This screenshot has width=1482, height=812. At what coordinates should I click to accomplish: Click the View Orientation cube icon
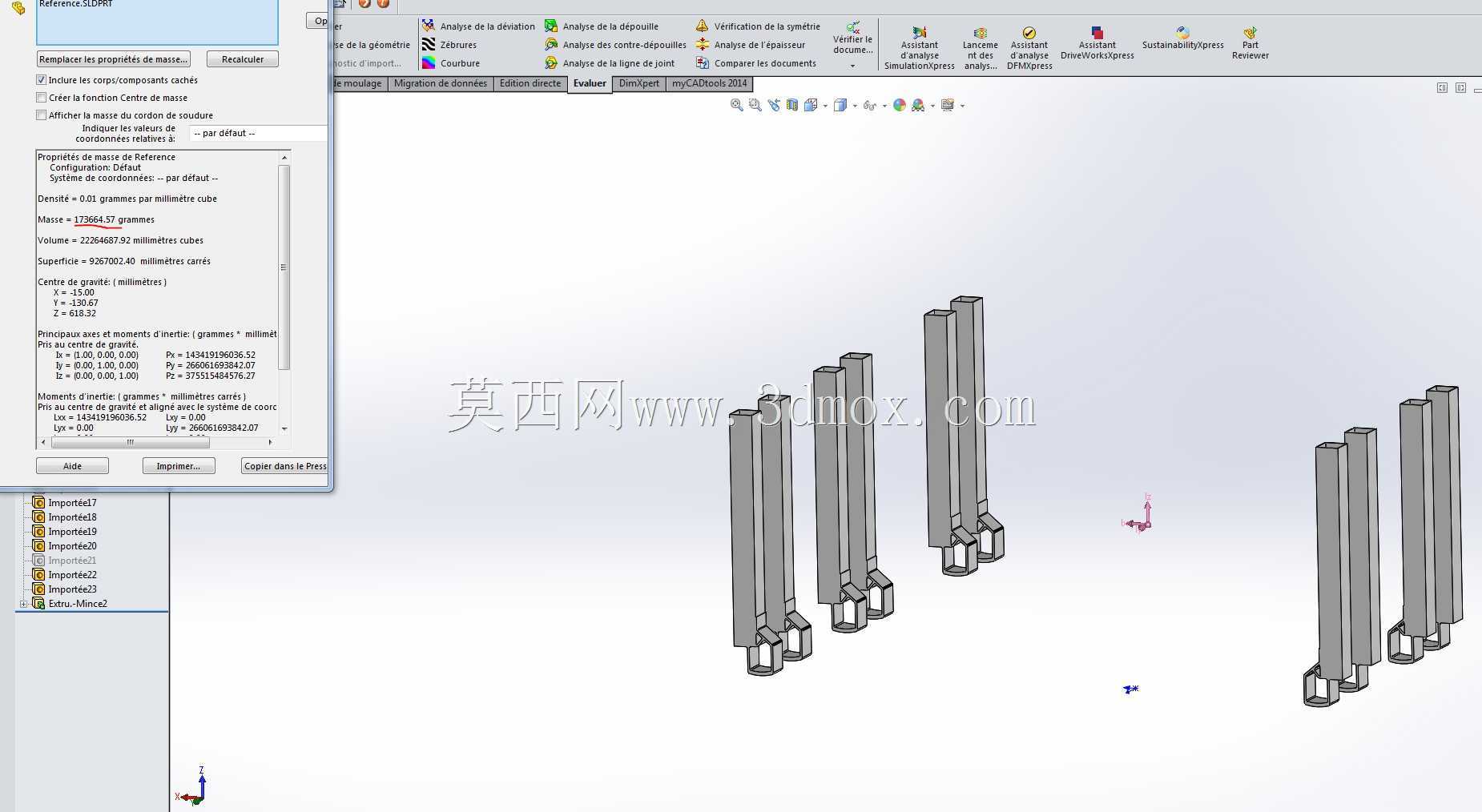810,105
